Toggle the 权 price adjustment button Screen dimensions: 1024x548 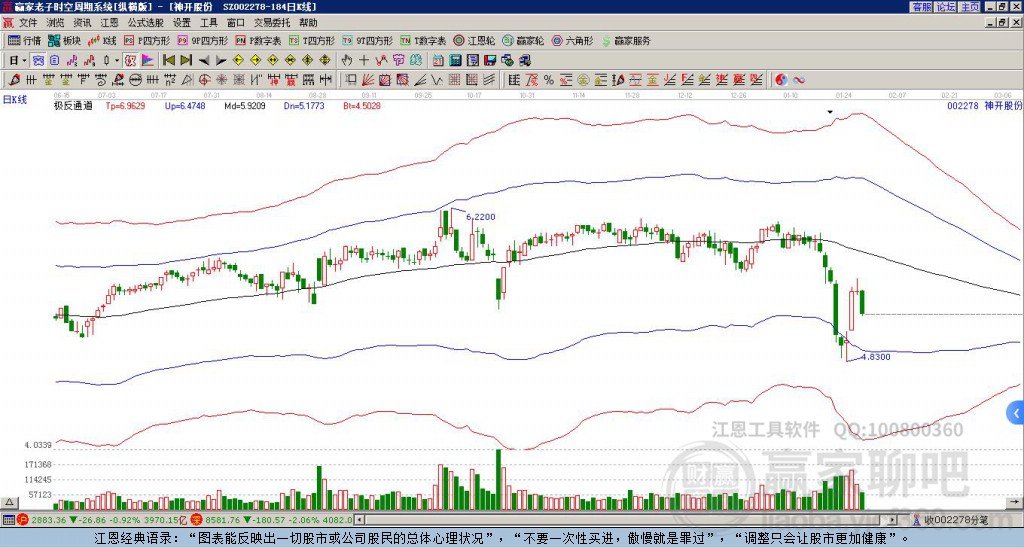pyautogui.click(x=130, y=60)
